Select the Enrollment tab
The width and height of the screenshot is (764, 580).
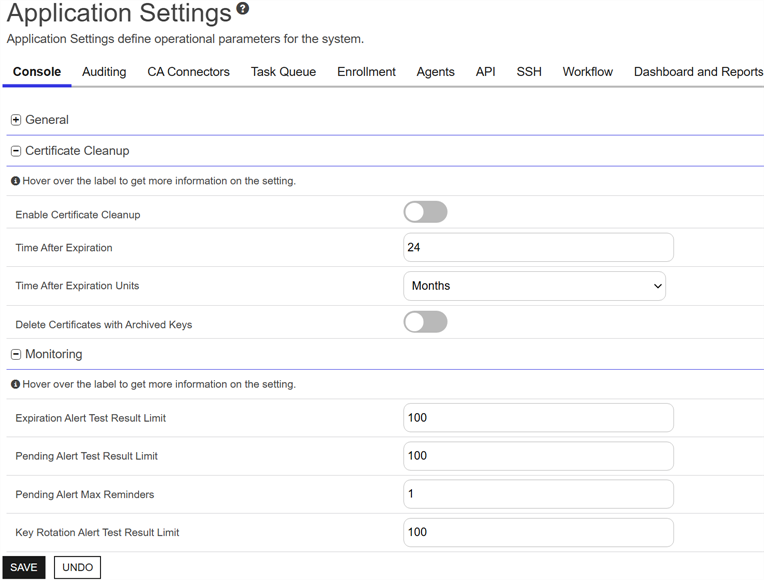(366, 72)
